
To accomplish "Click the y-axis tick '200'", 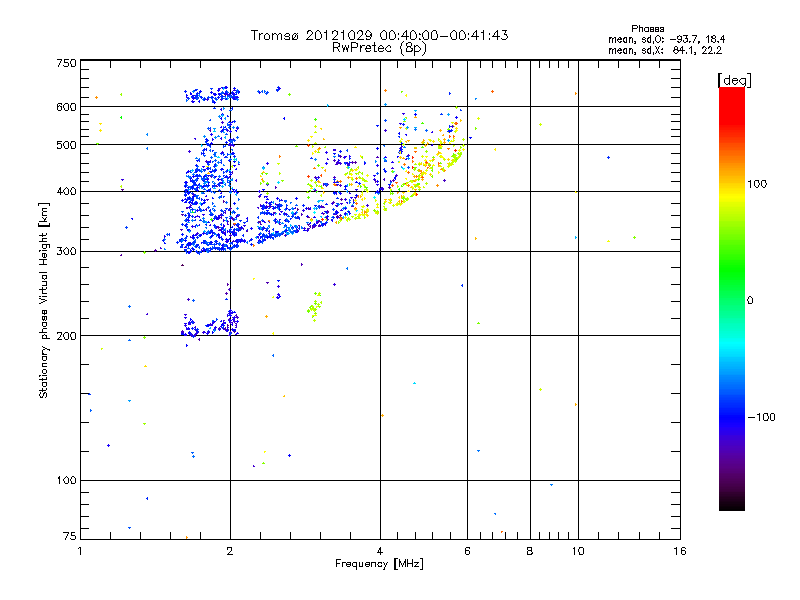I will 66,336.
